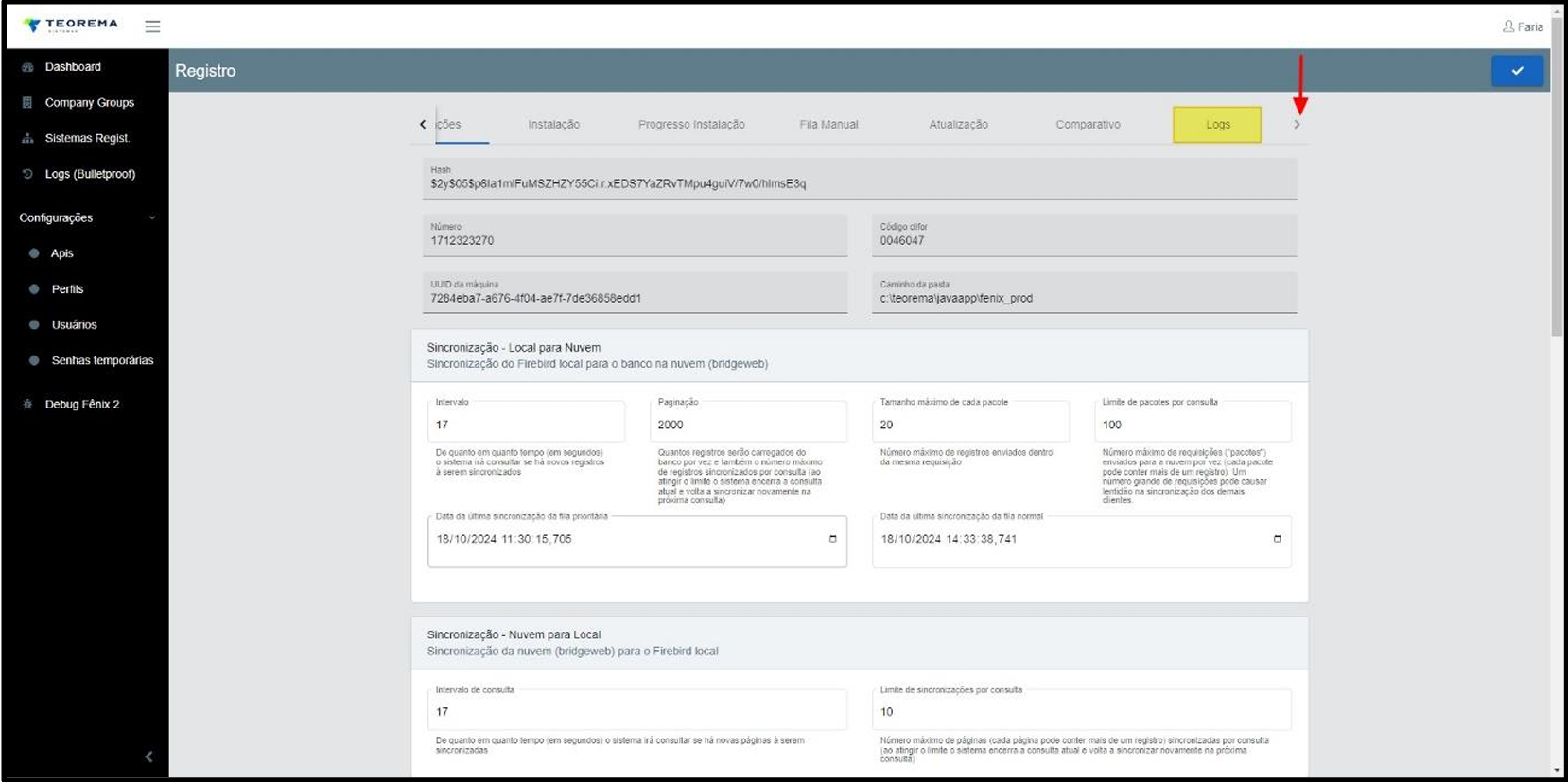1568x782 pixels.
Task: Click the 'Sincronização - Nuvem para Local' heading
Action: [514, 634]
